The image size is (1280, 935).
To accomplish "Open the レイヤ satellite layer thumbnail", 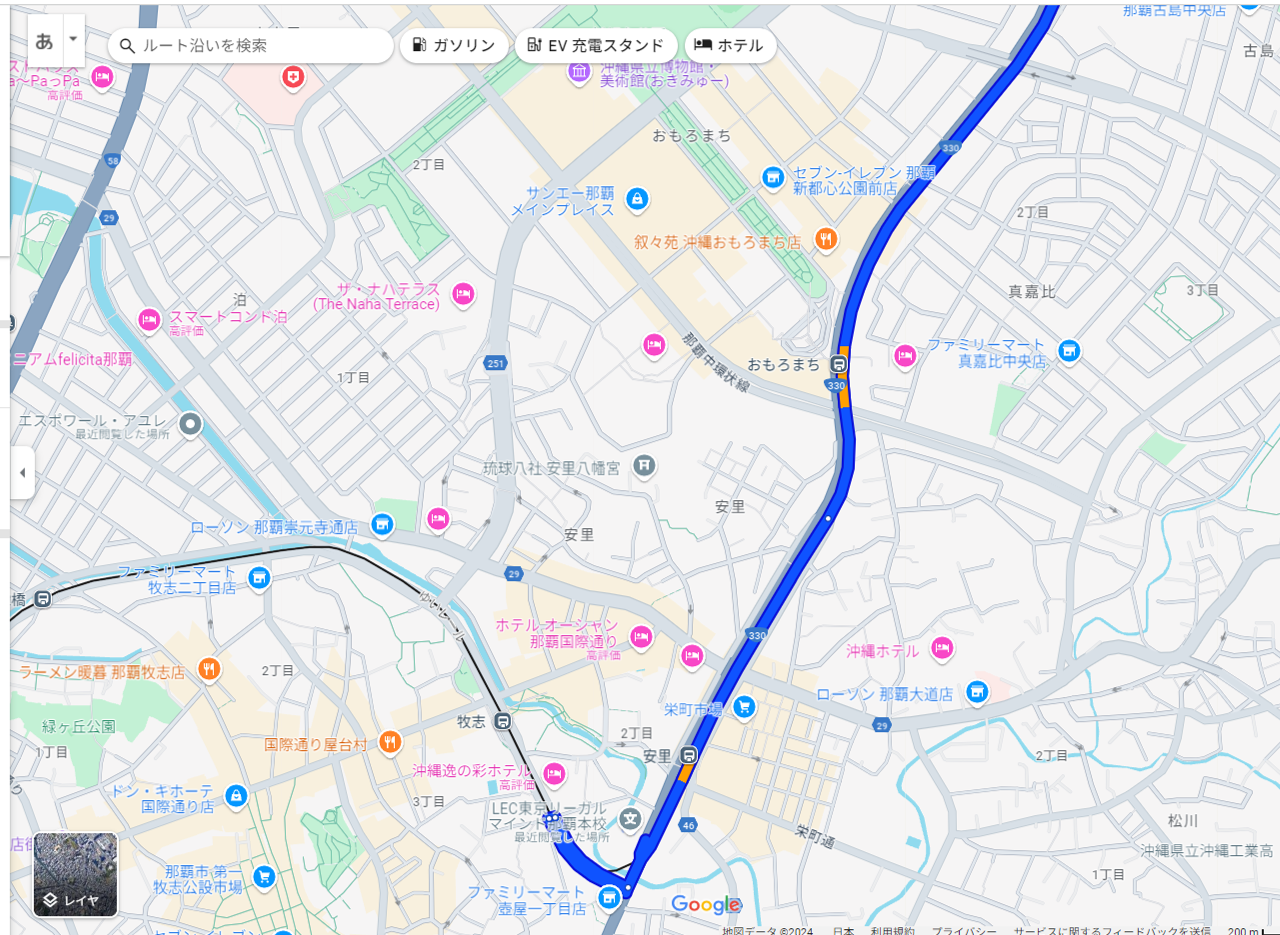I will [x=75, y=875].
